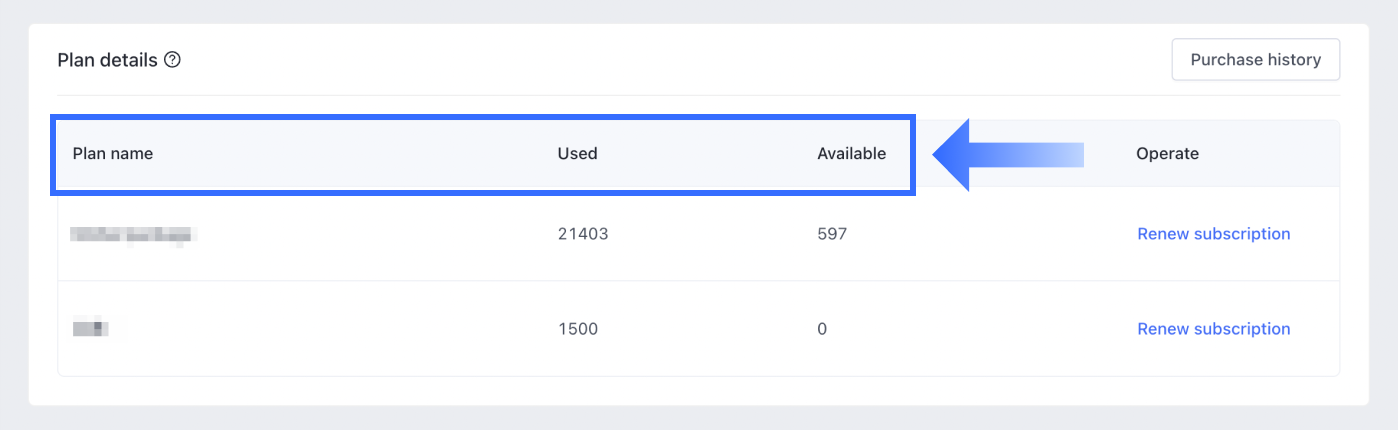1398x430 pixels.
Task: Open the Purchase history page
Action: tap(1255, 60)
